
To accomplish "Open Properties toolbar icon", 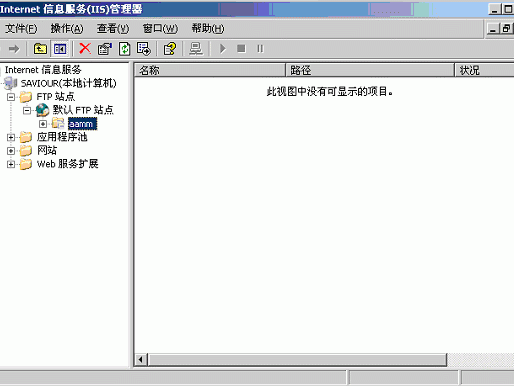I will point(105,49).
